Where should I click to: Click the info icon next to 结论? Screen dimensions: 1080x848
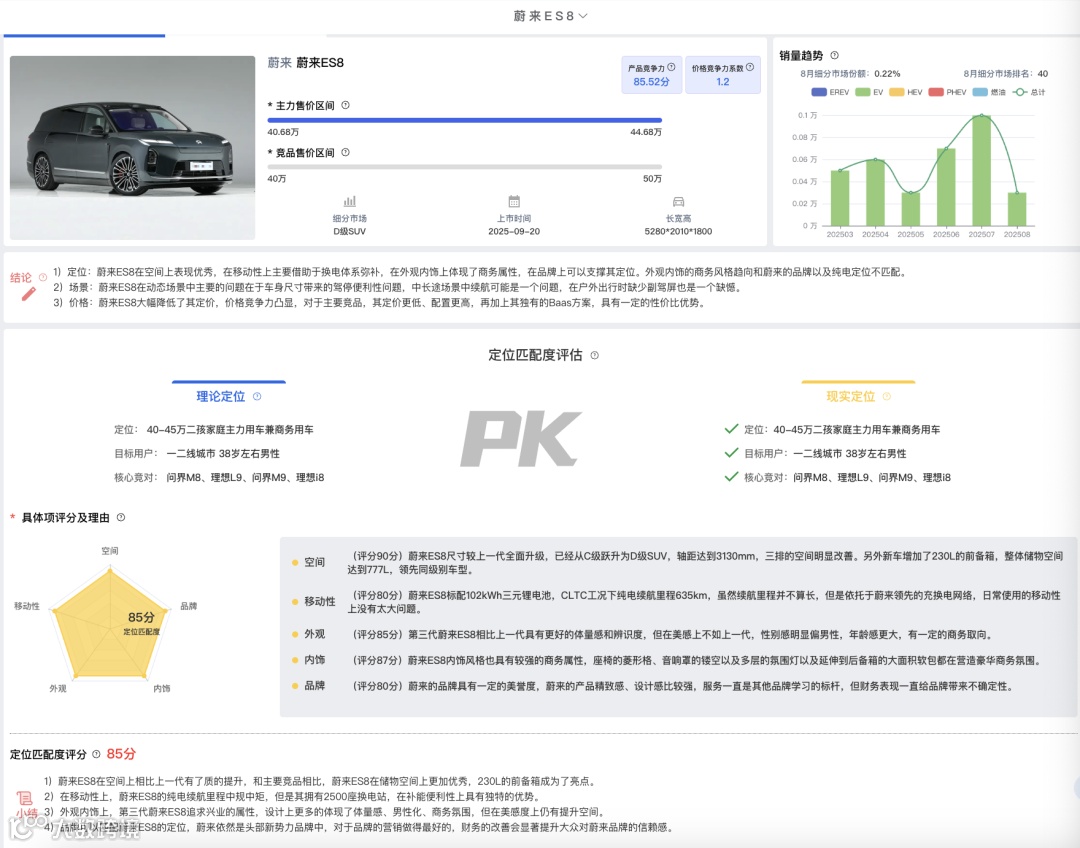(x=43, y=277)
